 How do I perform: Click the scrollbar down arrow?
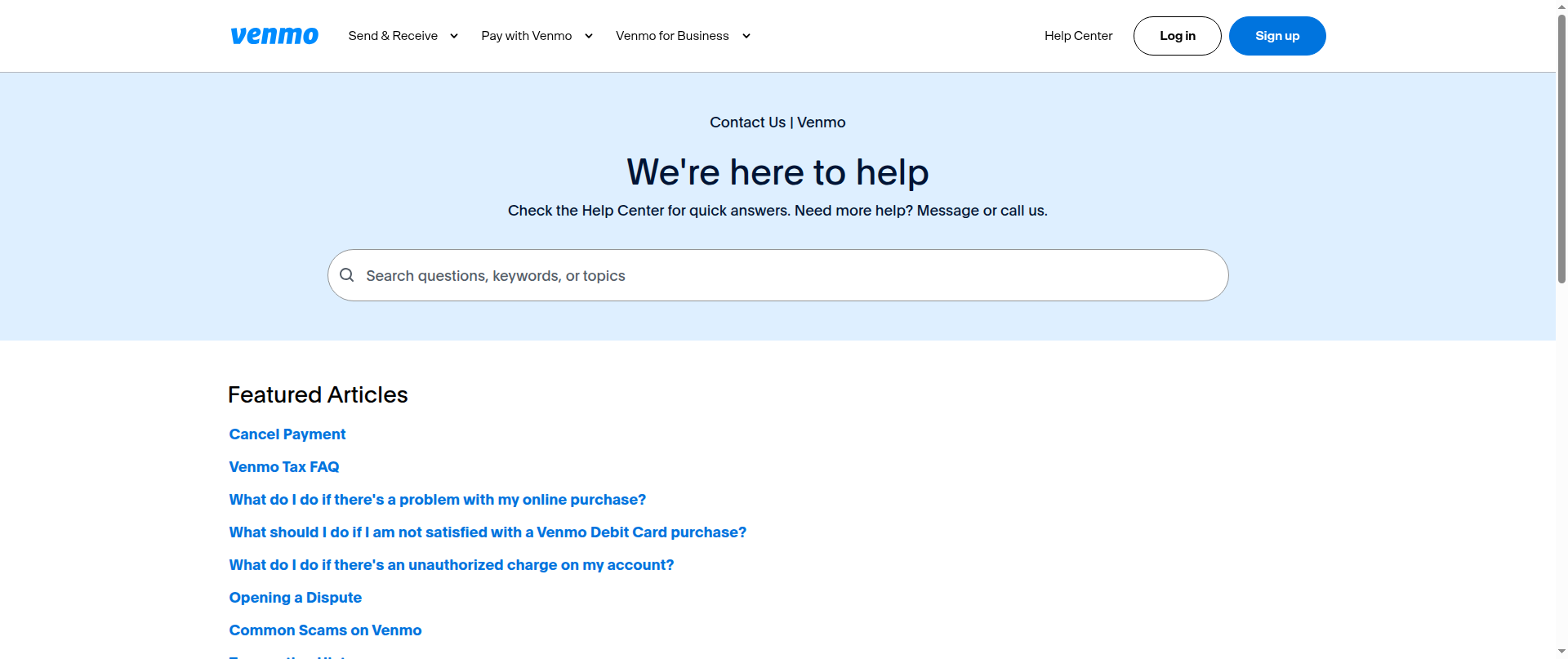[x=1561, y=652]
